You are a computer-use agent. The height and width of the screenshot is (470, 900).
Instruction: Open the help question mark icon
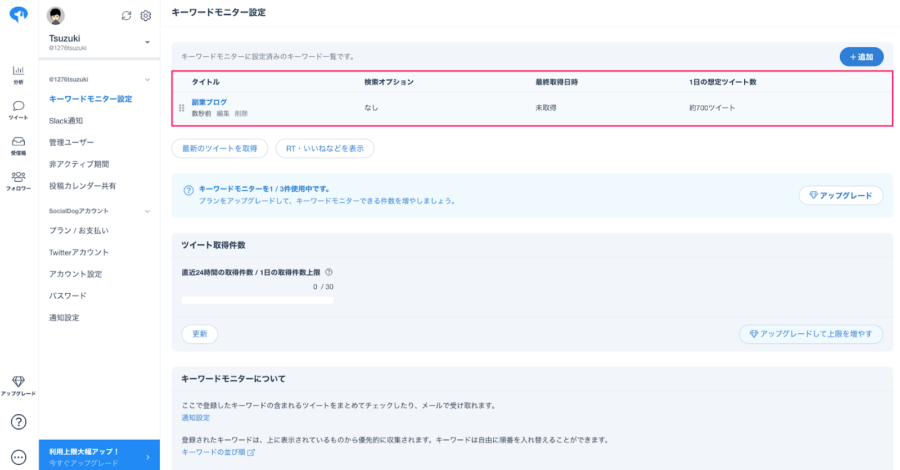pyautogui.click(x=18, y=422)
